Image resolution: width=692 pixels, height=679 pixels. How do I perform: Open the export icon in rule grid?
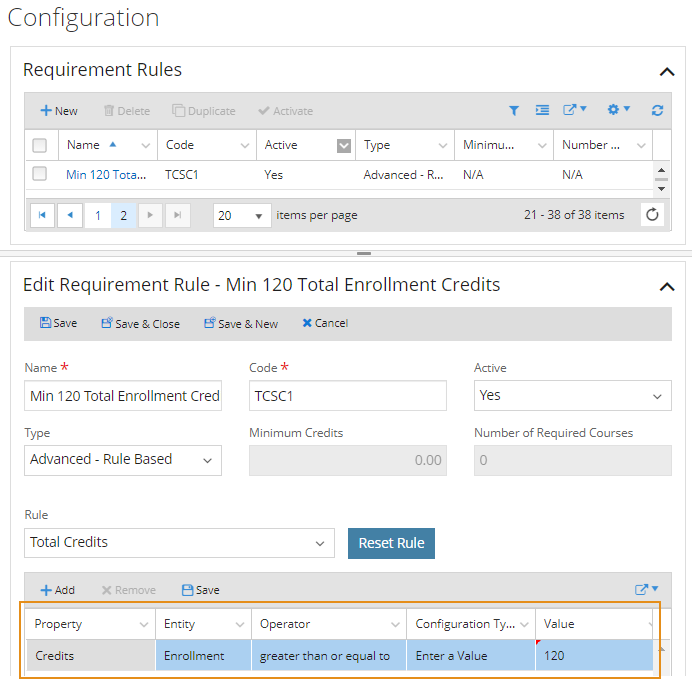(646, 589)
